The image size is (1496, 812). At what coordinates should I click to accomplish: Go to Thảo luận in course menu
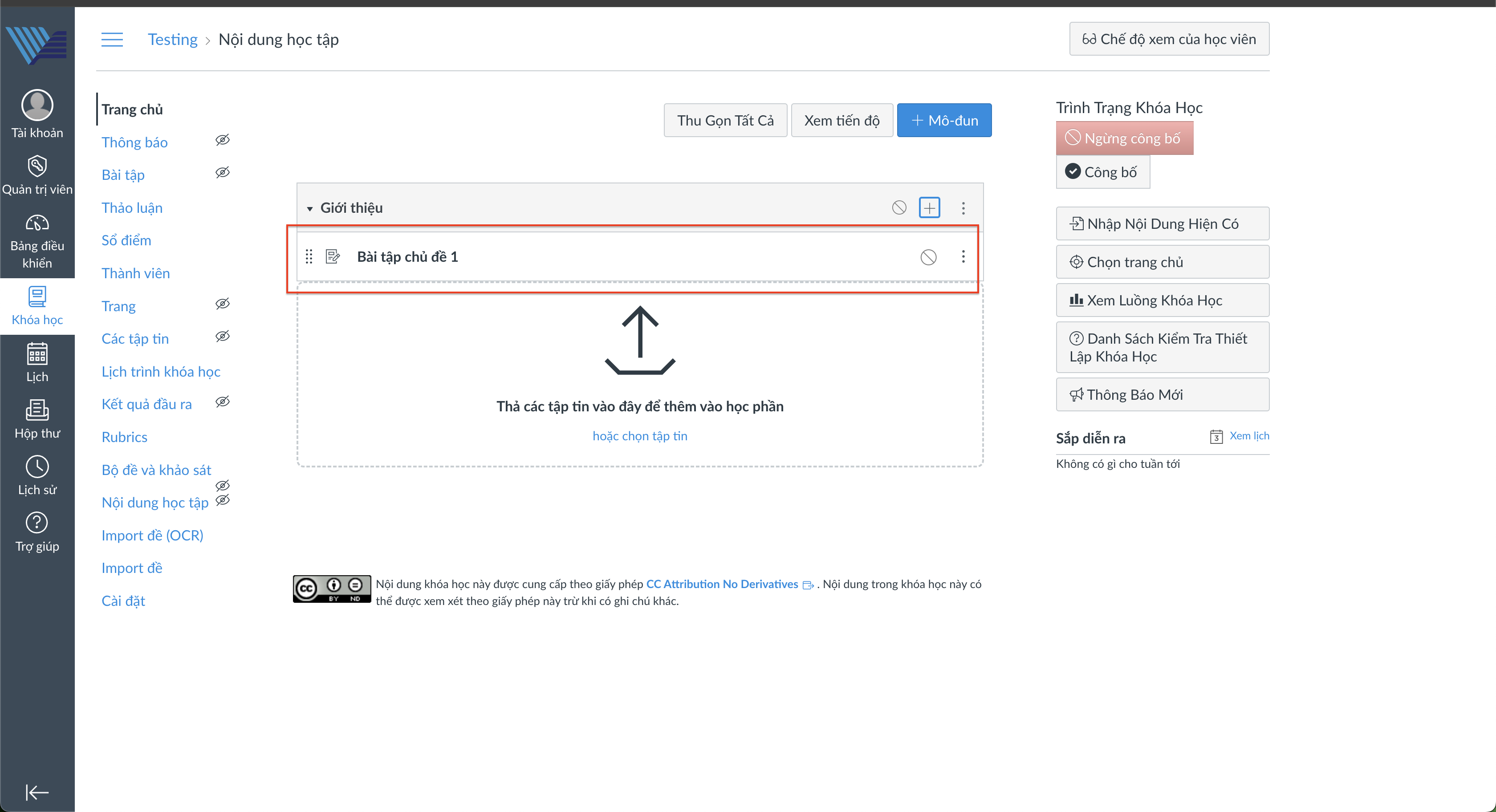coord(132,208)
